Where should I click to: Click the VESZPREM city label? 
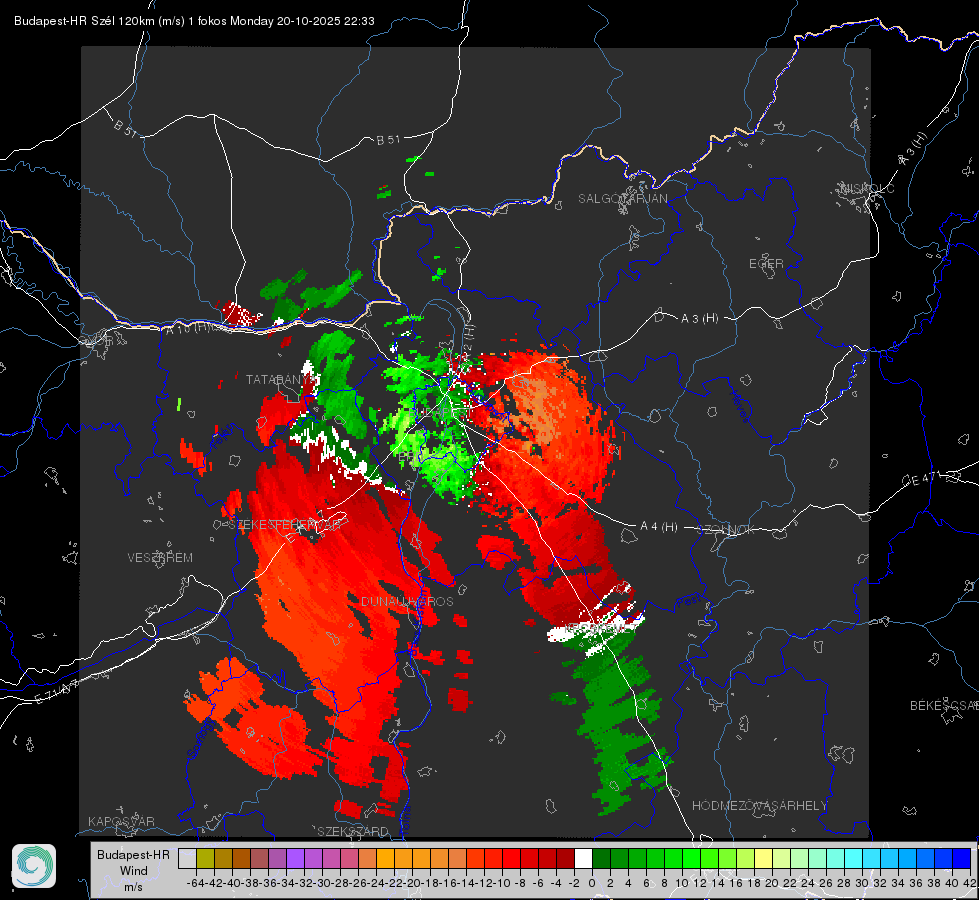(160, 557)
